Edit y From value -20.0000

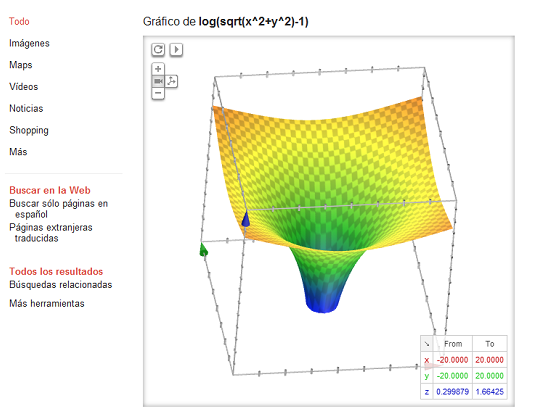tap(452, 376)
